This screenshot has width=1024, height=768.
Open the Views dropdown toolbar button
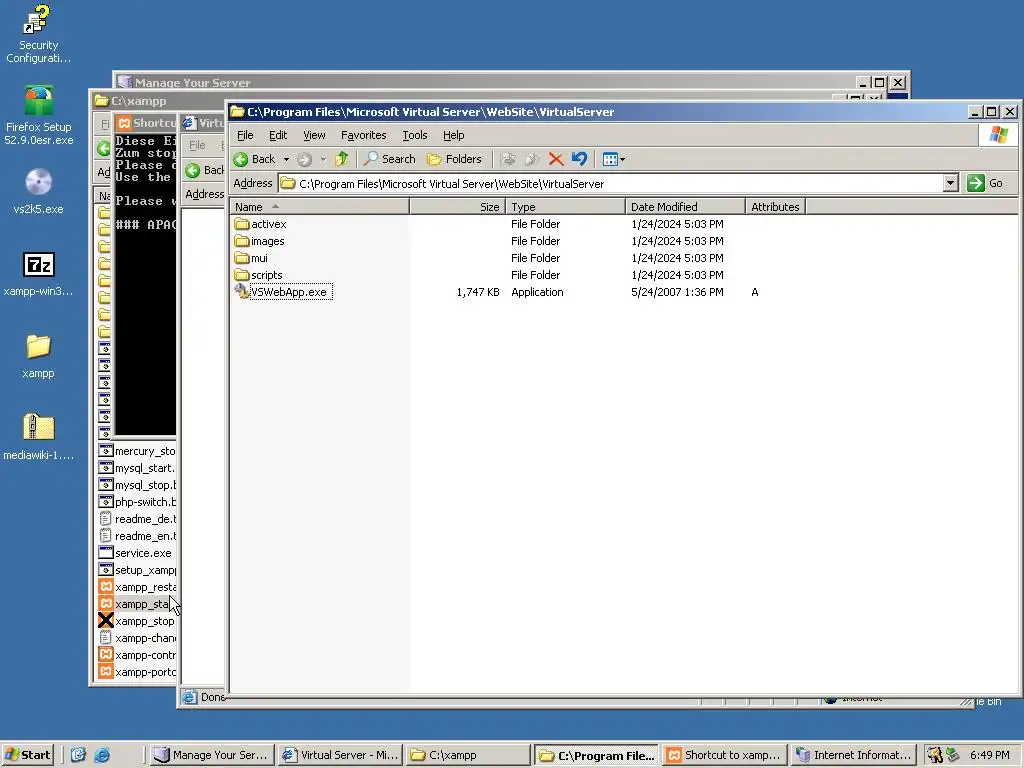click(614, 159)
